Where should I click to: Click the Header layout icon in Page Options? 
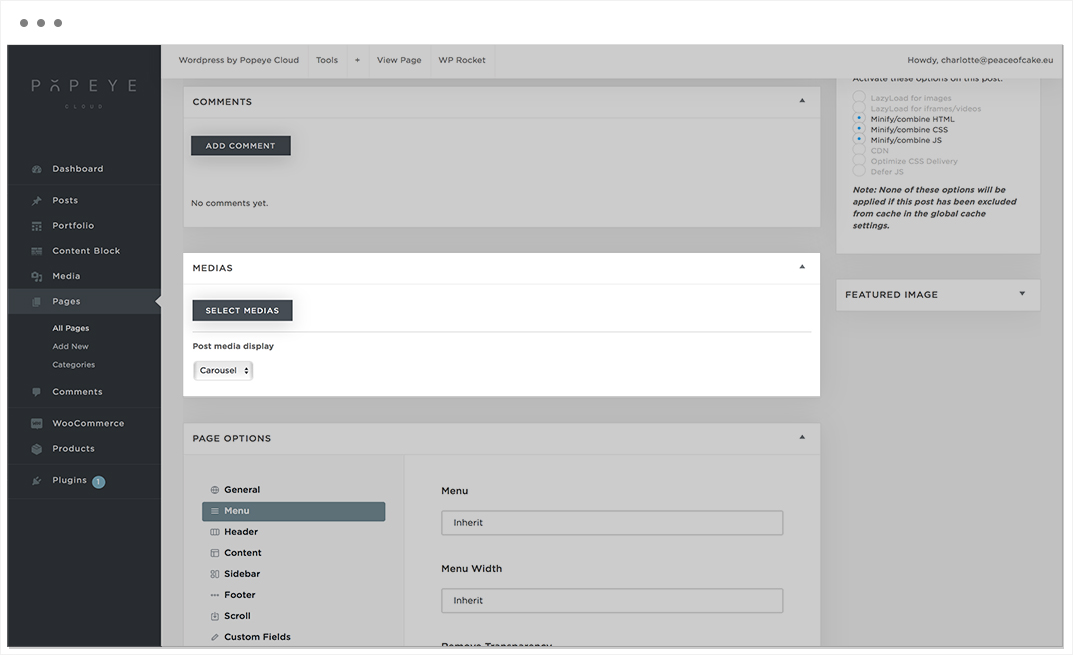click(x=215, y=532)
